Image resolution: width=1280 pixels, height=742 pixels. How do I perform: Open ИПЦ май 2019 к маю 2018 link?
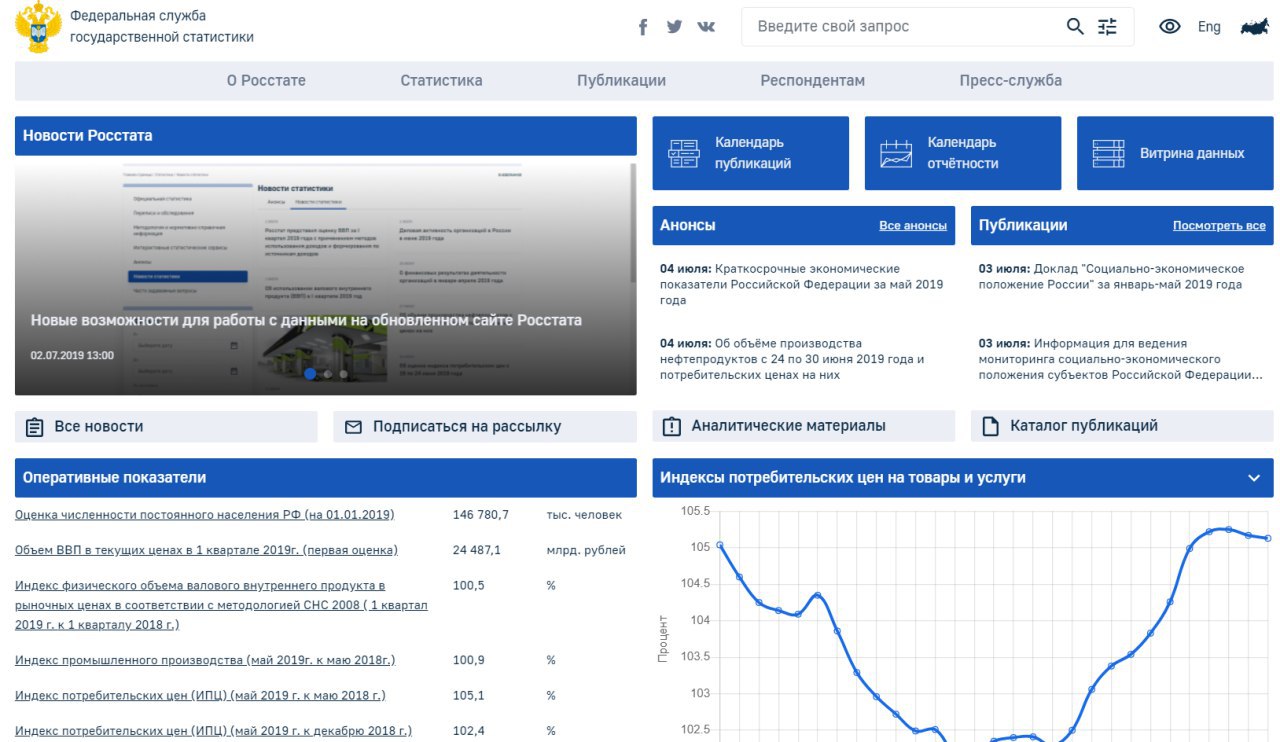point(200,695)
